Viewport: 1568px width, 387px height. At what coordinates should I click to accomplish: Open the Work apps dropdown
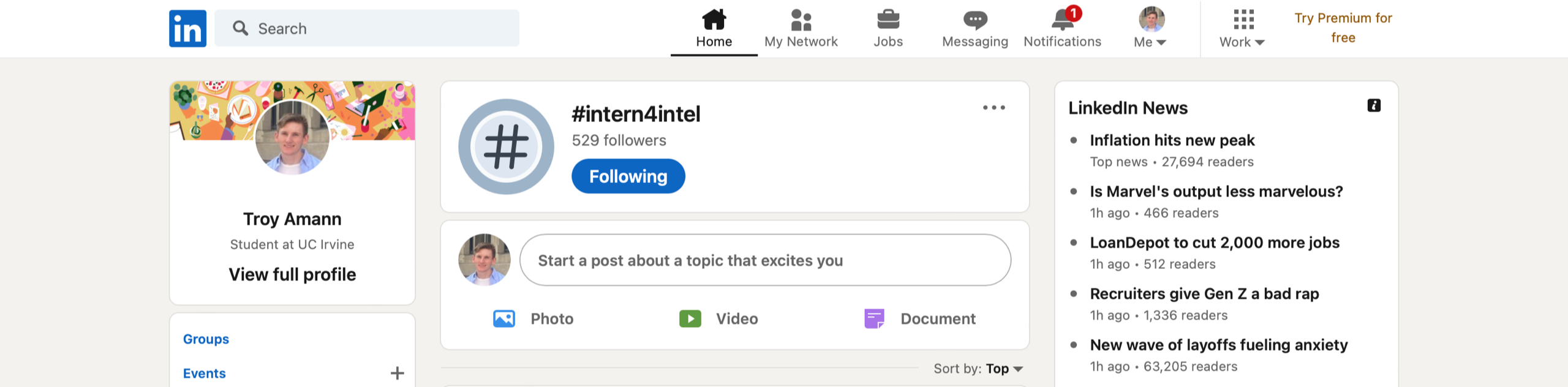(1242, 28)
